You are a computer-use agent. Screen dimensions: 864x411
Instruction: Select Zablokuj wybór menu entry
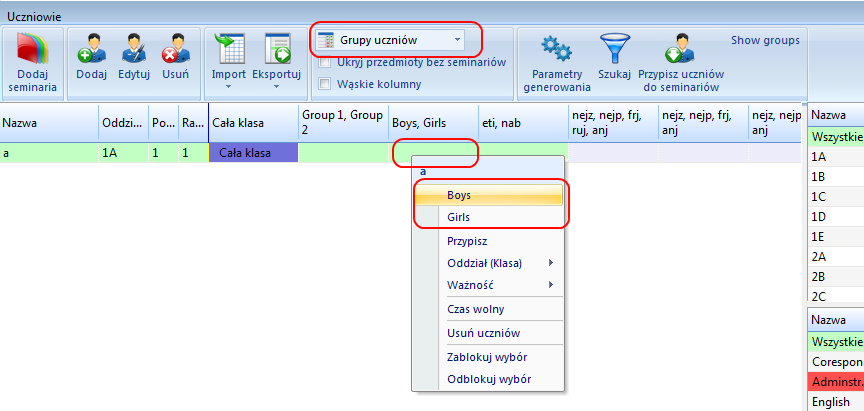(x=489, y=357)
